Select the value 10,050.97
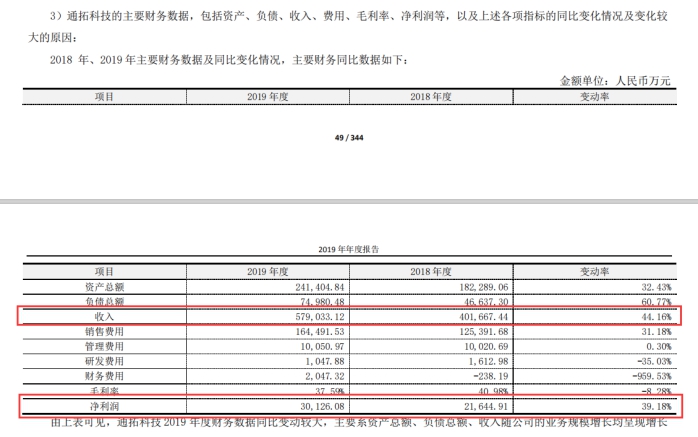 pyautogui.click(x=322, y=346)
